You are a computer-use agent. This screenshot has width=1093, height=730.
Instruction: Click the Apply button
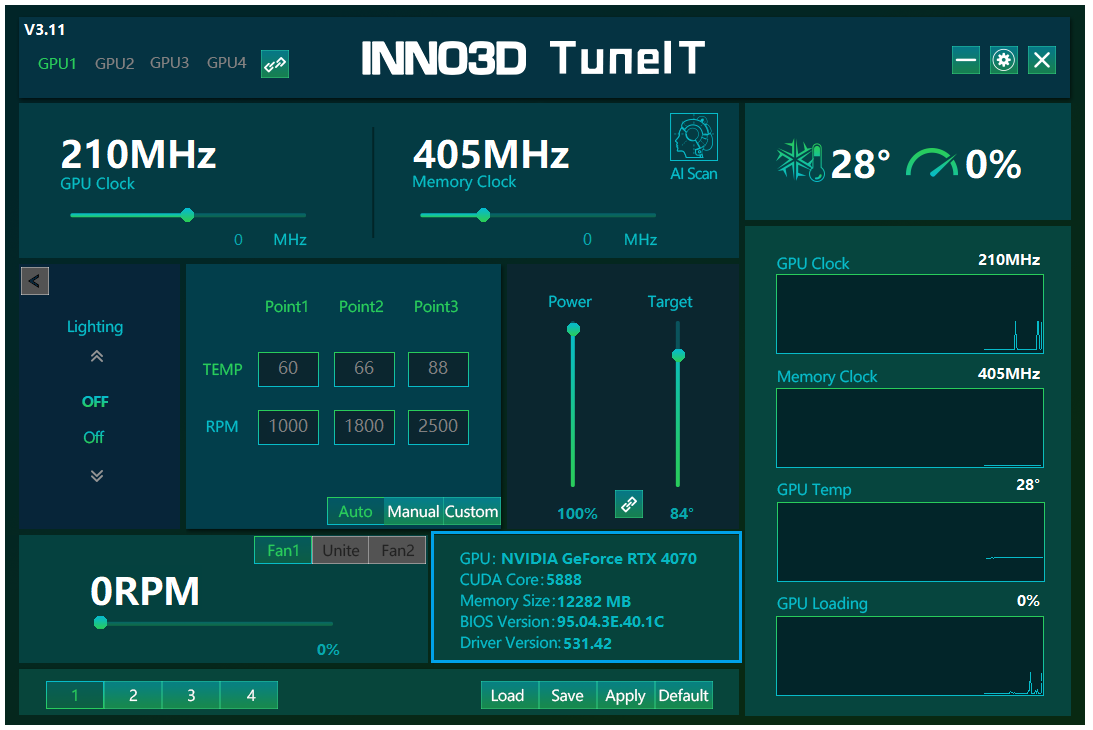click(x=625, y=695)
